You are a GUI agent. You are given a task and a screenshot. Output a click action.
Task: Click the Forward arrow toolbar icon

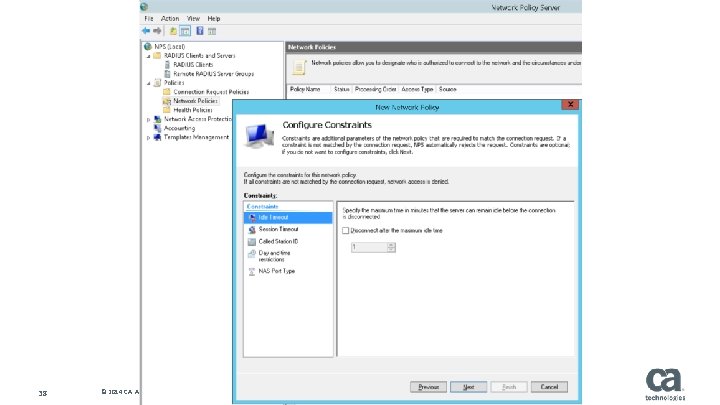pyautogui.click(x=157, y=31)
